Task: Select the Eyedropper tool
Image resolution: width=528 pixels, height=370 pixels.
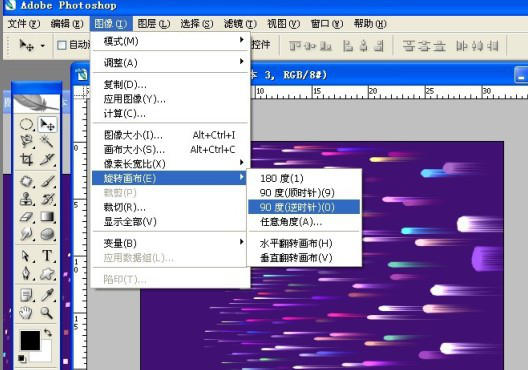Action: pos(47,295)
